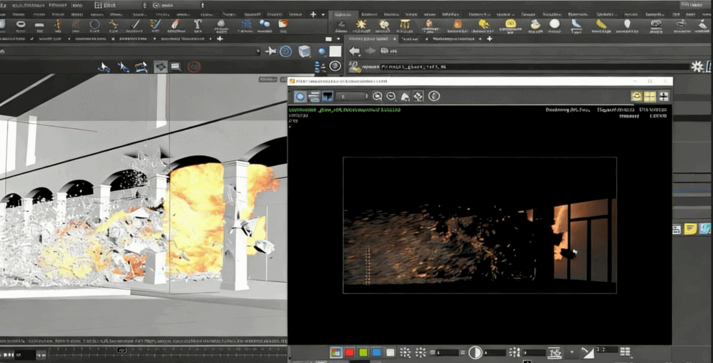Click the yellow sticky note icon
Viewport: 713px width, 363px height.
click(x=691, y=228)
